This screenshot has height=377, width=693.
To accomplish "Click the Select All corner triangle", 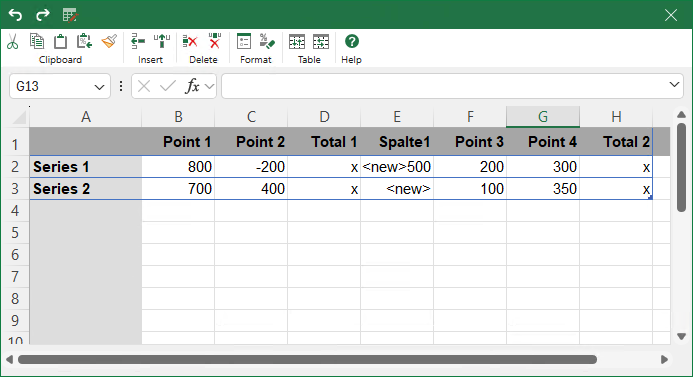I will (x=19, y=117).
